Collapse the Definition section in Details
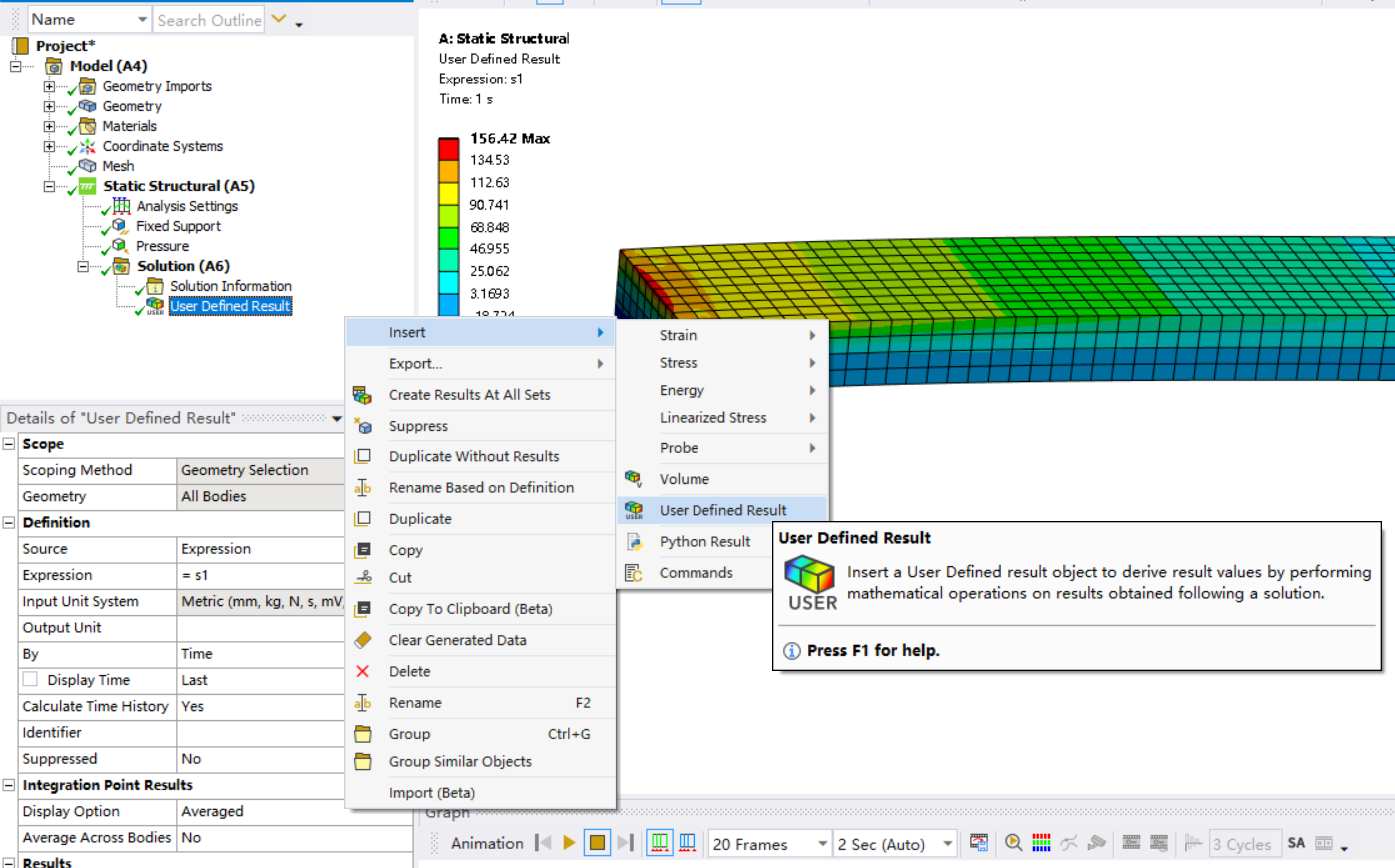Screen dimensions: 1395x868 tap(9, 522)
